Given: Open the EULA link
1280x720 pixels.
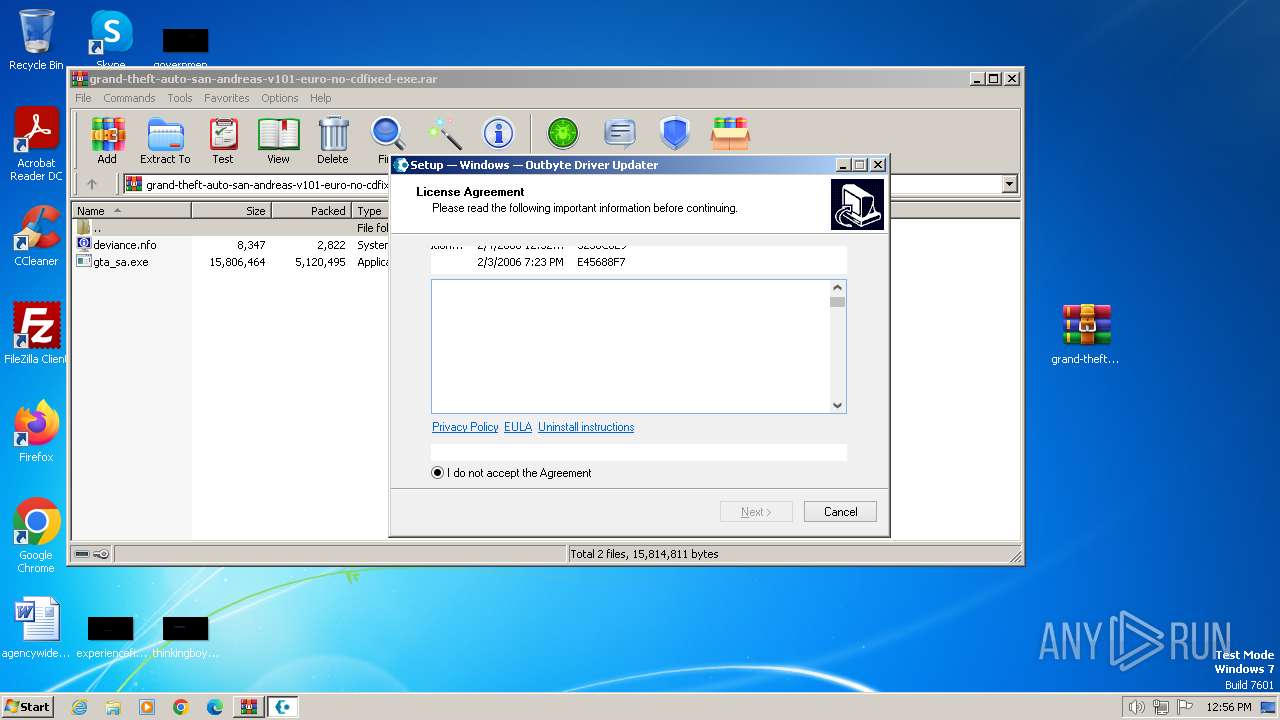Looking at the screenshot, I should click(518, 427).
